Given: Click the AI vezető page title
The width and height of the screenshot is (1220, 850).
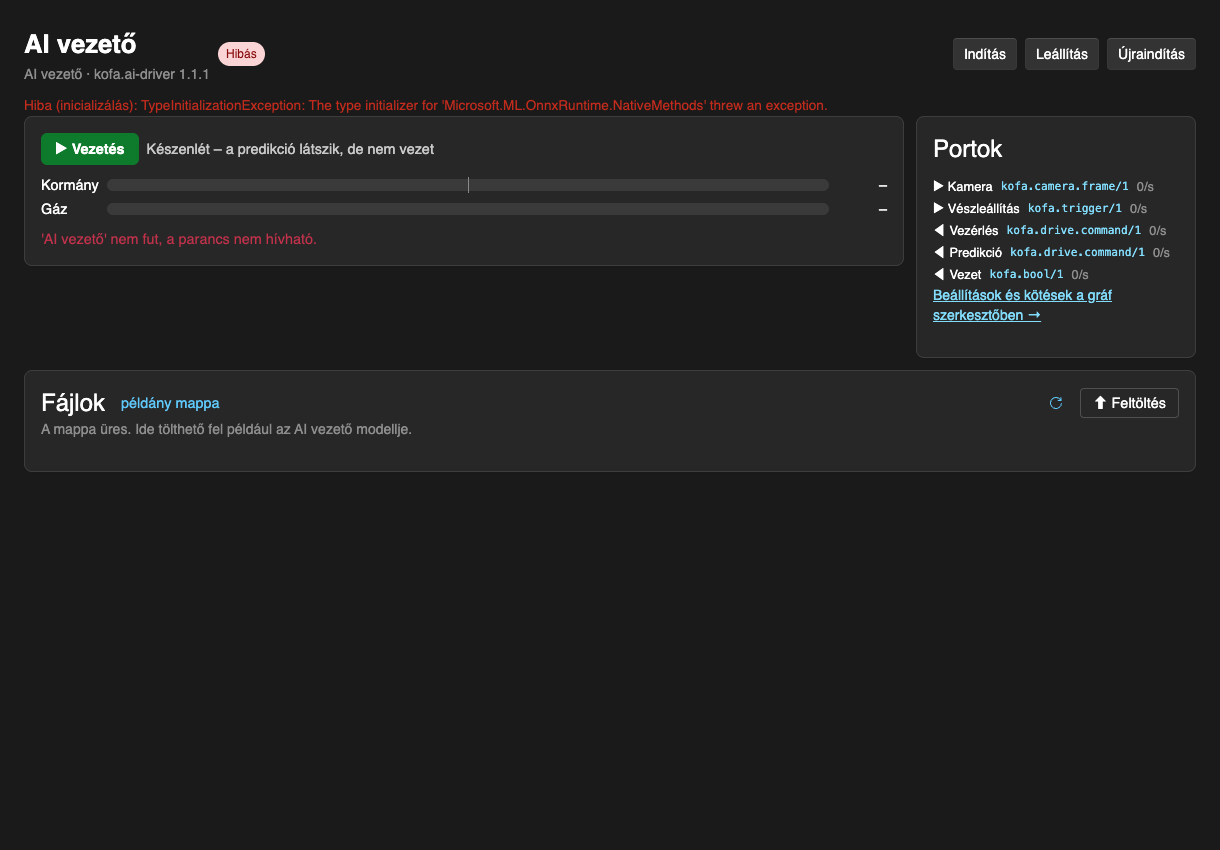Looking at the screenshot, I should [x=80, y=44].
